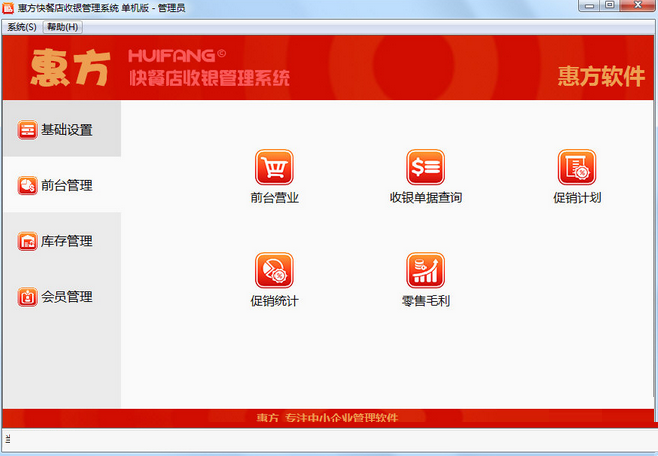
Task: Open the 零售毛利 bar chart icon
Action: [x=425, y=270]
